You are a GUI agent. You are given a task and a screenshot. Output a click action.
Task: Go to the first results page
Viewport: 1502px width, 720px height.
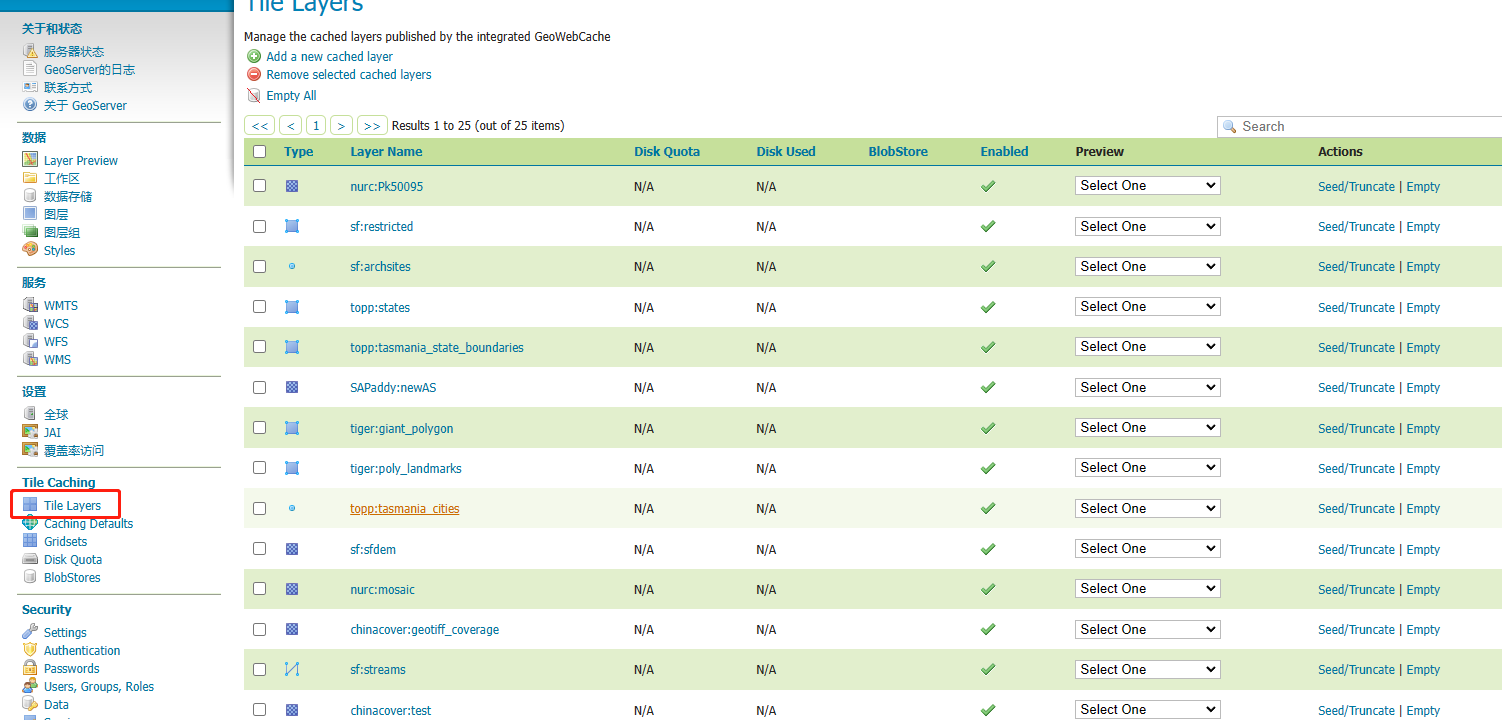click(x=259, y=125)
